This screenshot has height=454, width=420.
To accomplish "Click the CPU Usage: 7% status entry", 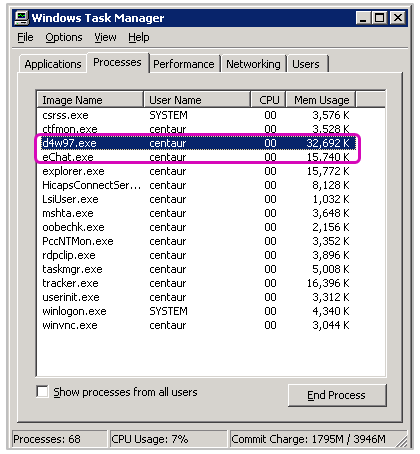I will click(x=168, y=439).
